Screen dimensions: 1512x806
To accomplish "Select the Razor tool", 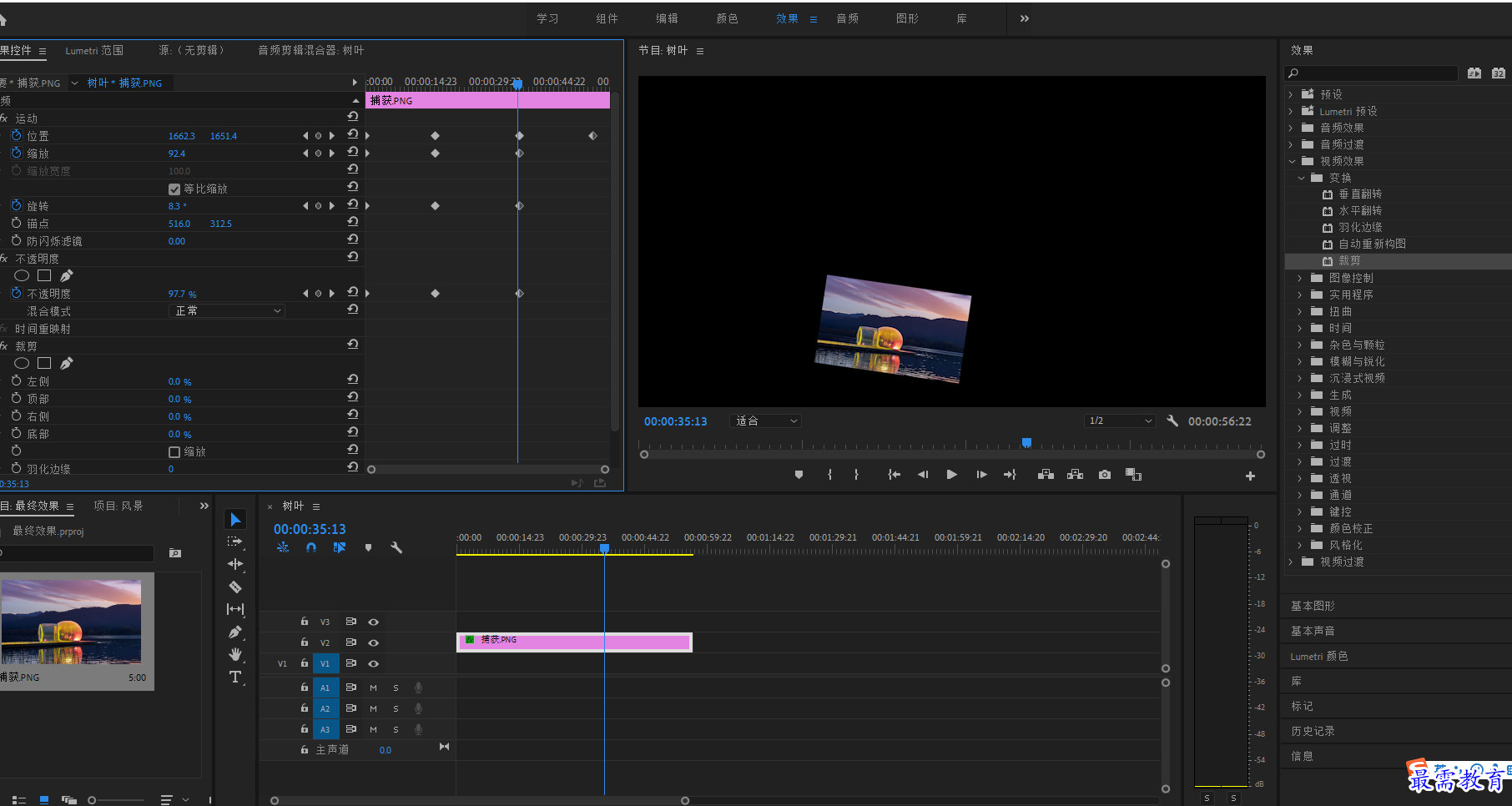I will pos(235,587).
